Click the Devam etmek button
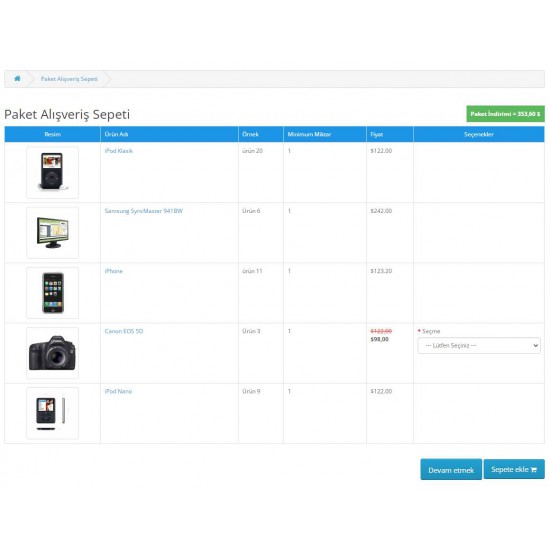Image resolution: width=550 pixels, height=550 pixels. 451,470
